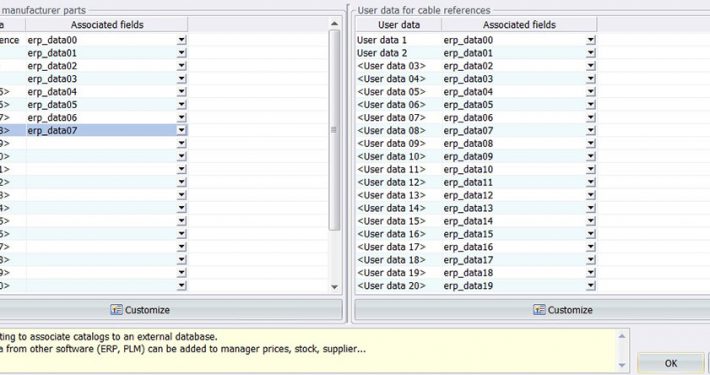Click Associated fields header in cable references

pos(519,25)
